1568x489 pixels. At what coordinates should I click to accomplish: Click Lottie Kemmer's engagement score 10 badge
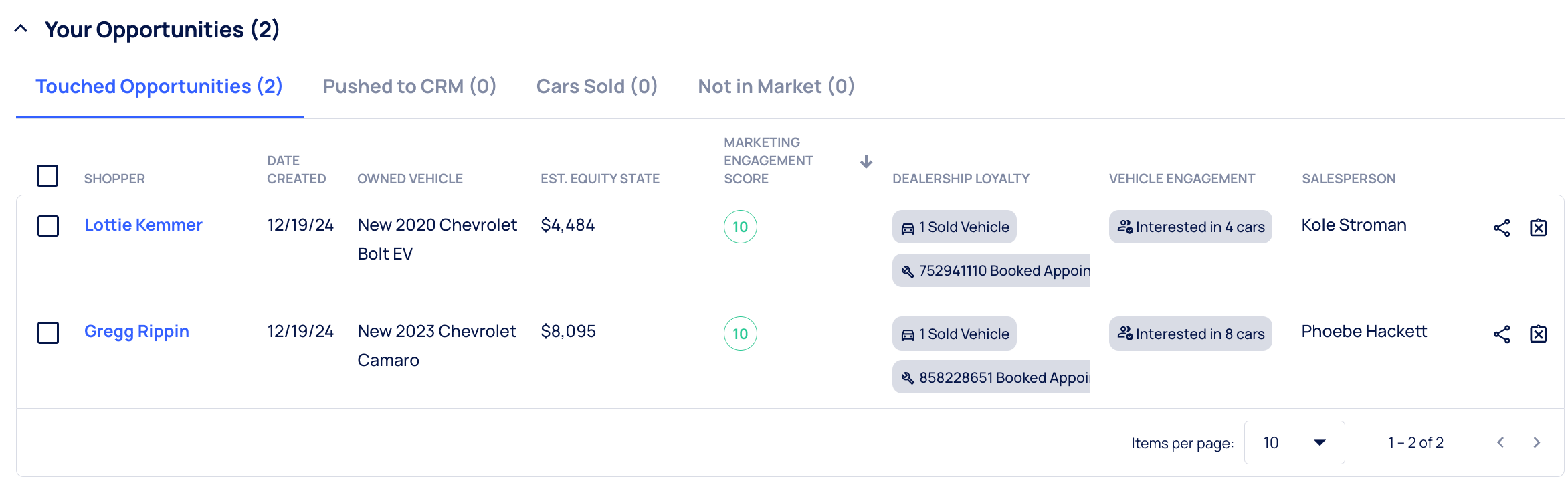click(740, 227)
